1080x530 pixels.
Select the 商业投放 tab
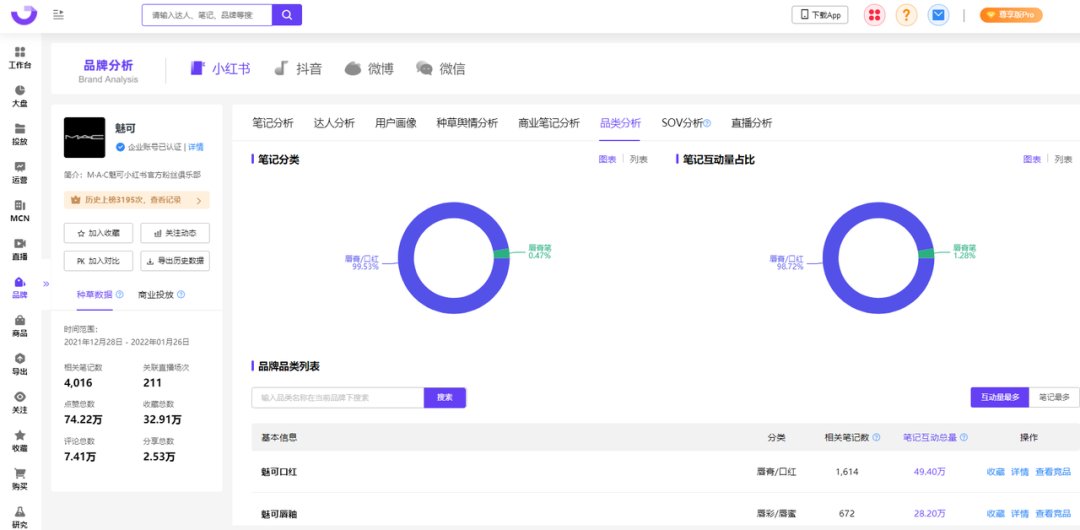point(156,294)
